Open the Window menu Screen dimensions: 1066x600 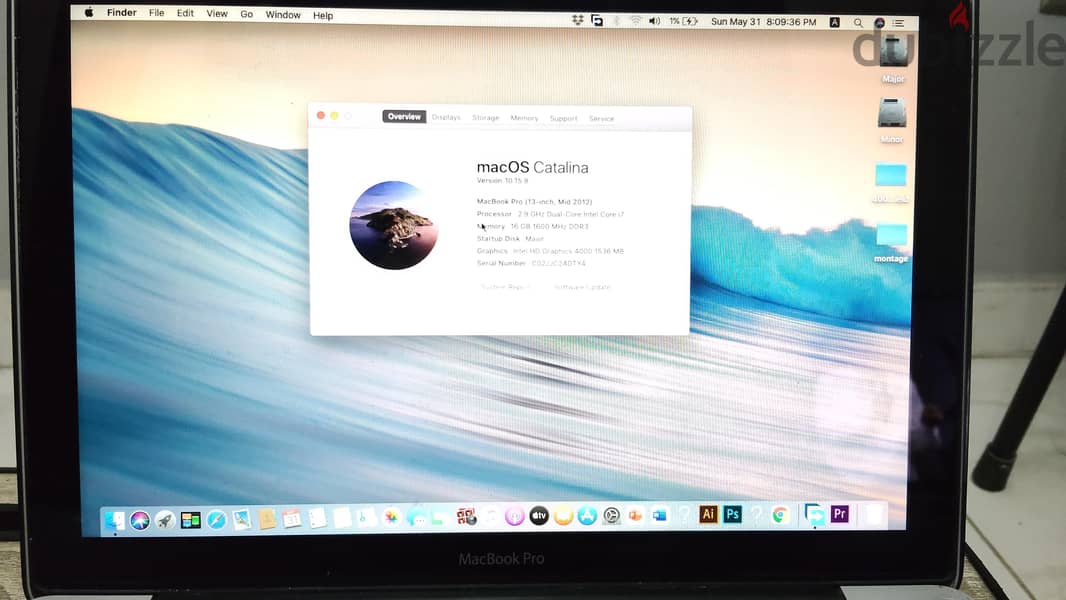click(x=283, y=14)
